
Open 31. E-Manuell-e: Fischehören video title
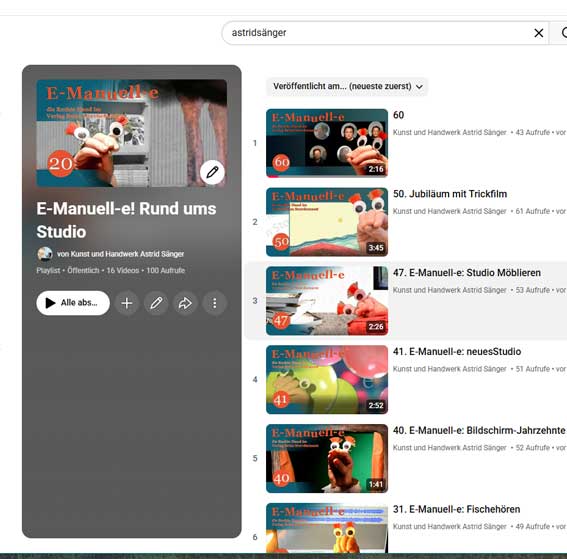(x=456, y=509)
